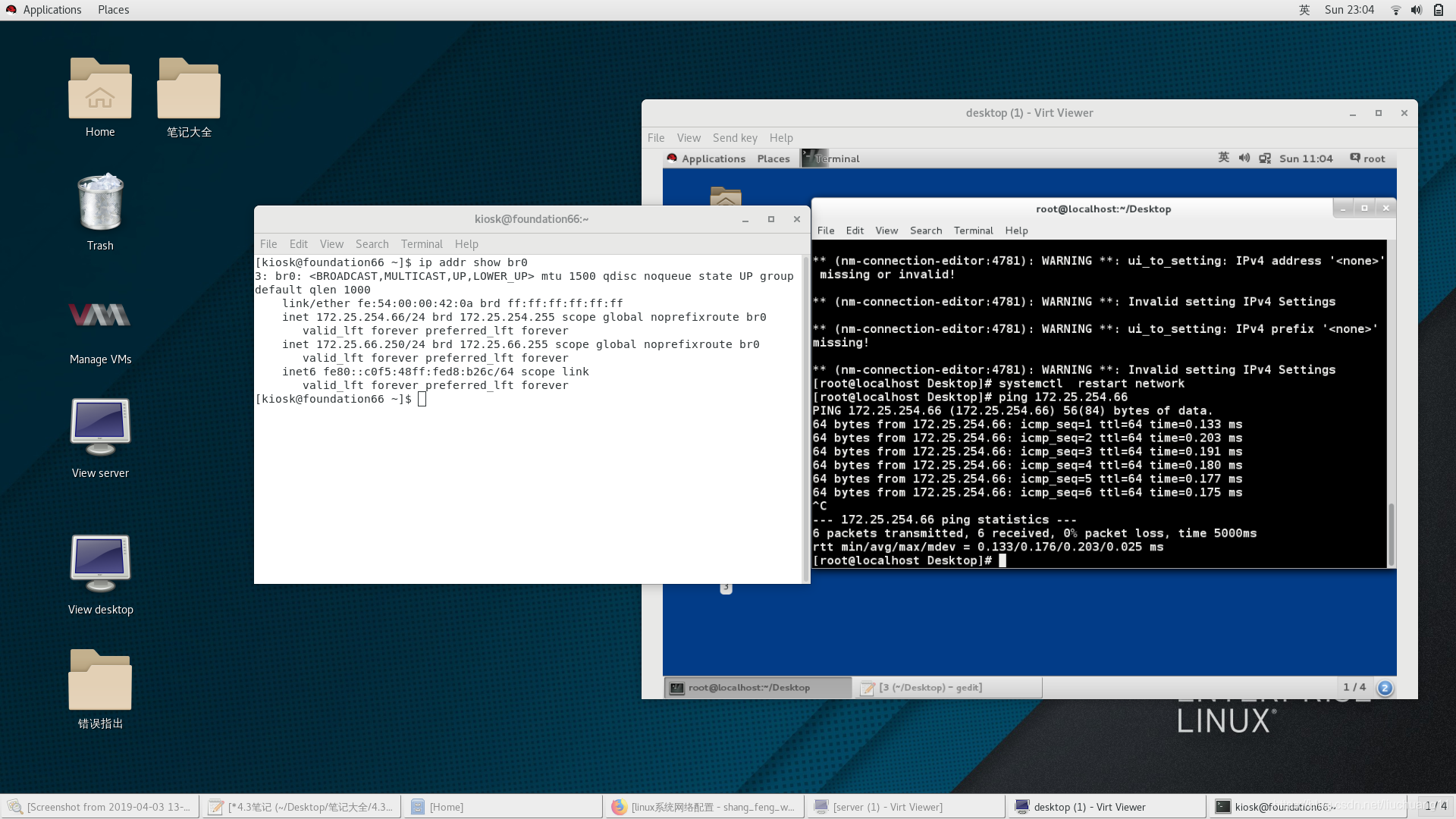Open File menu in root@localhost terminal

tap(826, 231)
